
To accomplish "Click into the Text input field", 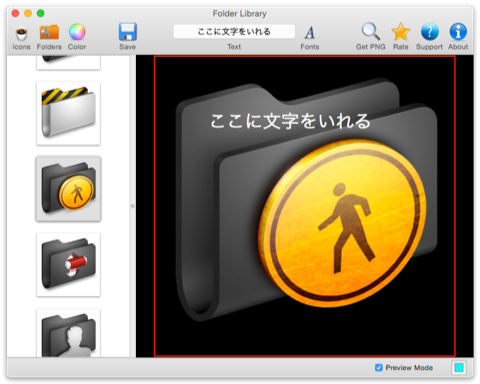I will point(234,32).
